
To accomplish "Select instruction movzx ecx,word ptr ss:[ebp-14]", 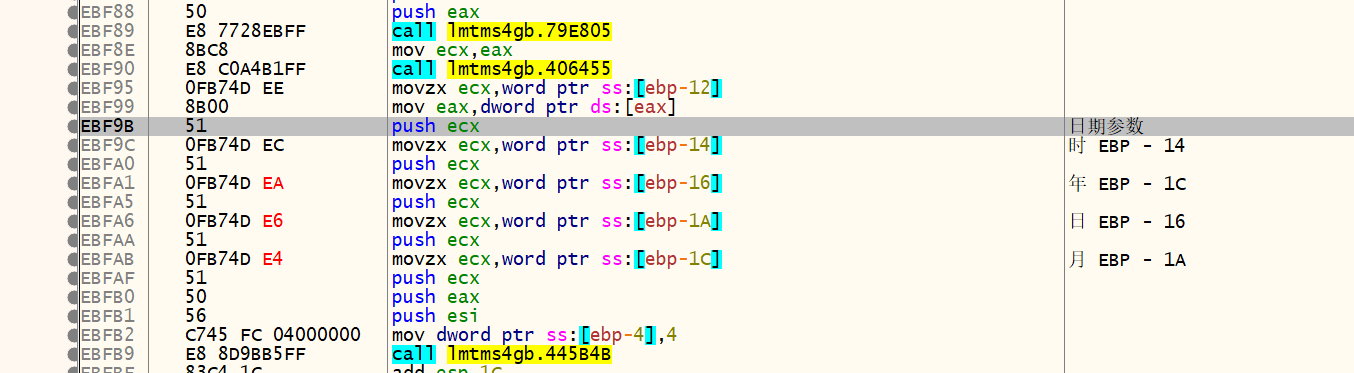I will point(557,145).
